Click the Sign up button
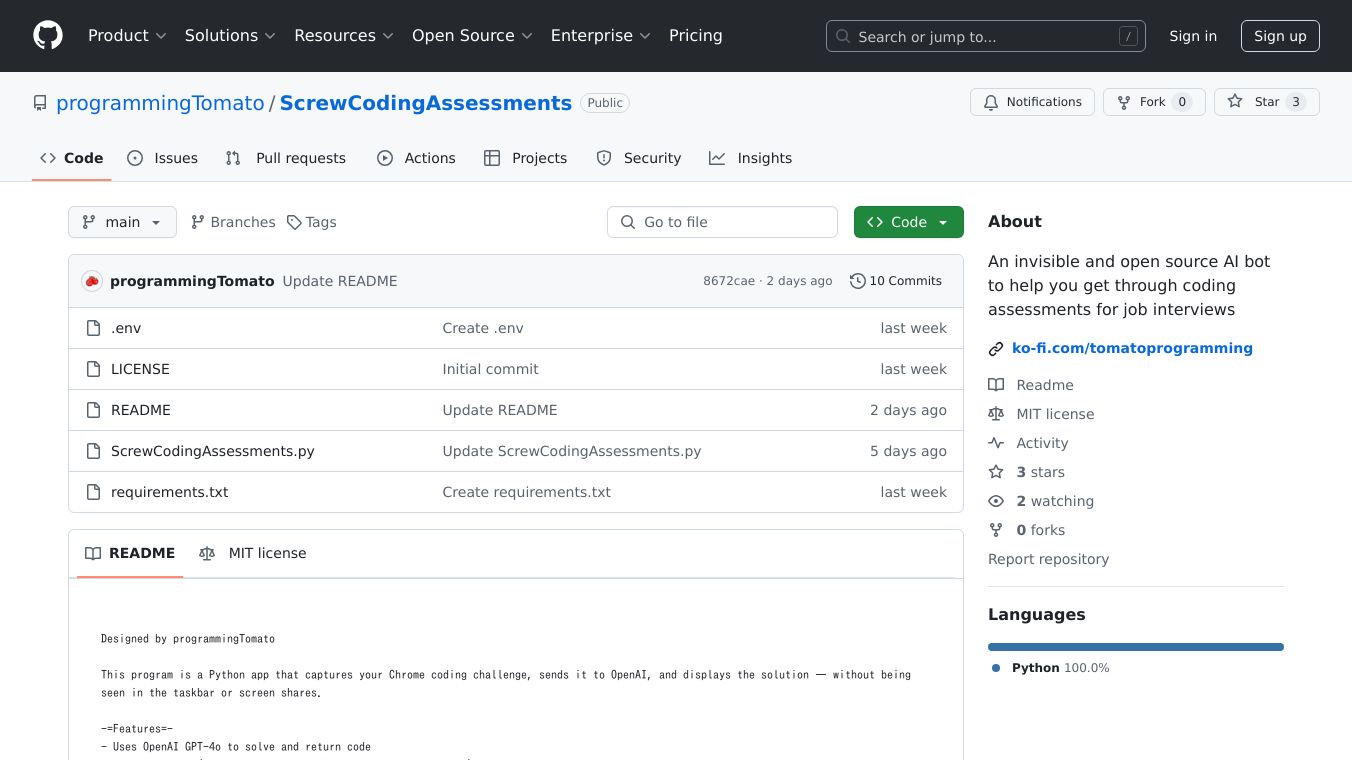 click(x=1280, y=36)
